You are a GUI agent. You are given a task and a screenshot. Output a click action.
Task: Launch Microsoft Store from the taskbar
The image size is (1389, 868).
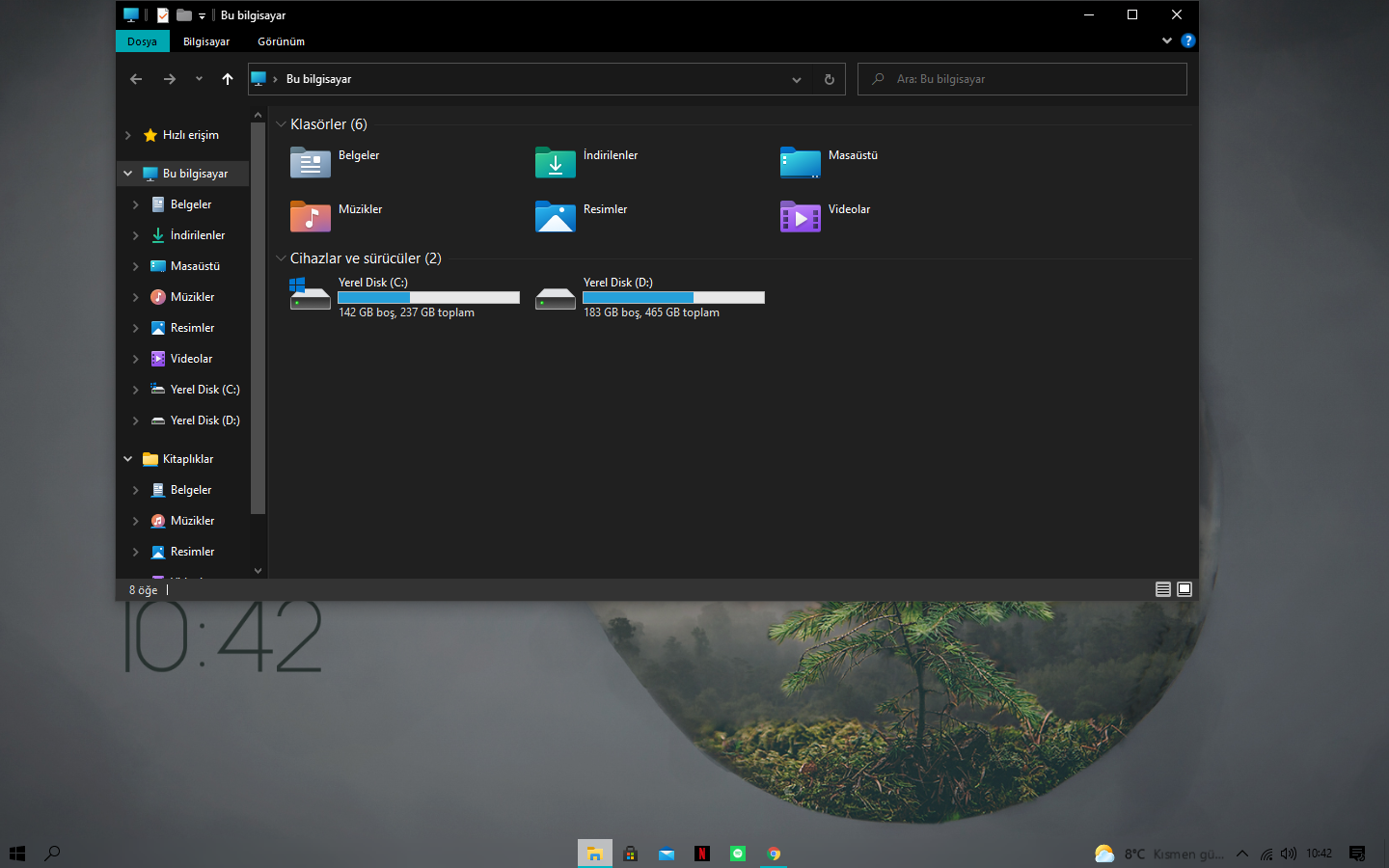pyautogui.click(x=631, y=854)
